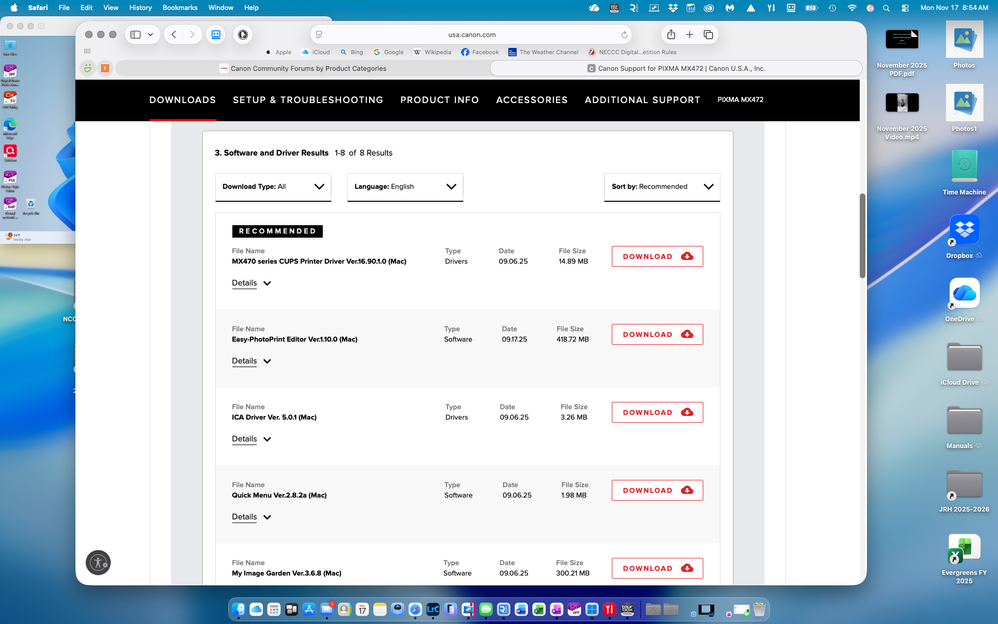Open Wikipedia from the favorites bar
998x624 pixels.
click(432, 52)
